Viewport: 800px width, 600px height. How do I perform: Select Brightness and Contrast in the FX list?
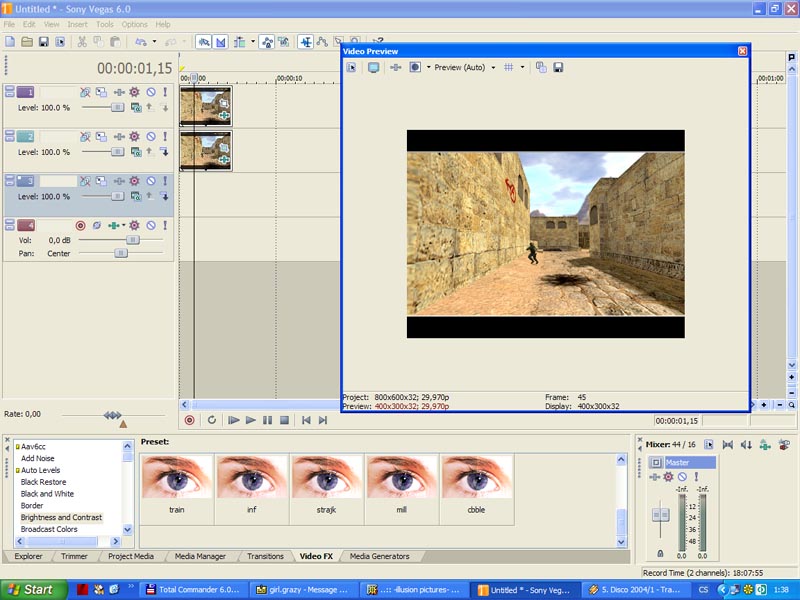coord(61,517)
